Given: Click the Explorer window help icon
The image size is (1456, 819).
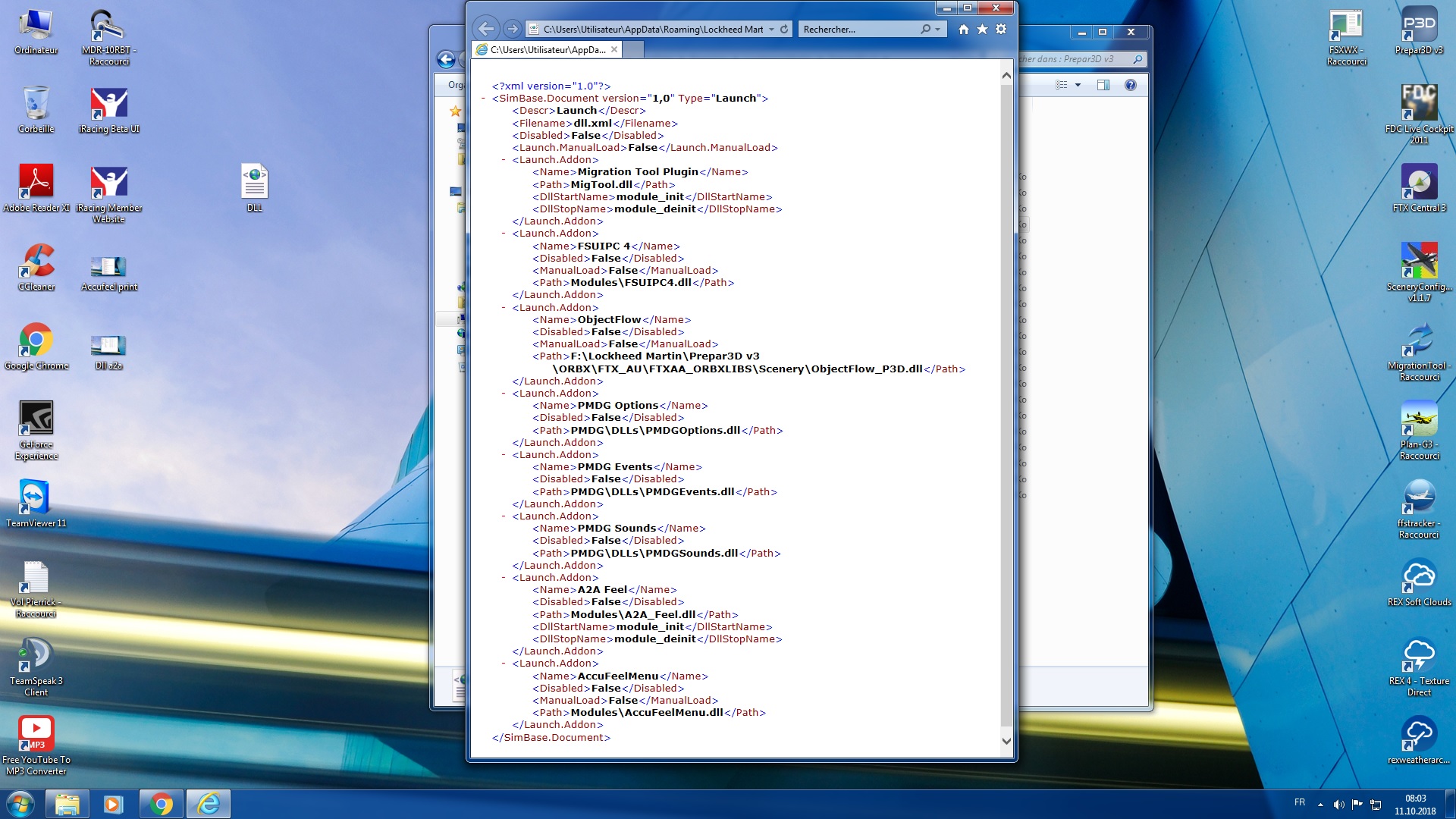Looking at the screenshot, I should coord(1130,85).
